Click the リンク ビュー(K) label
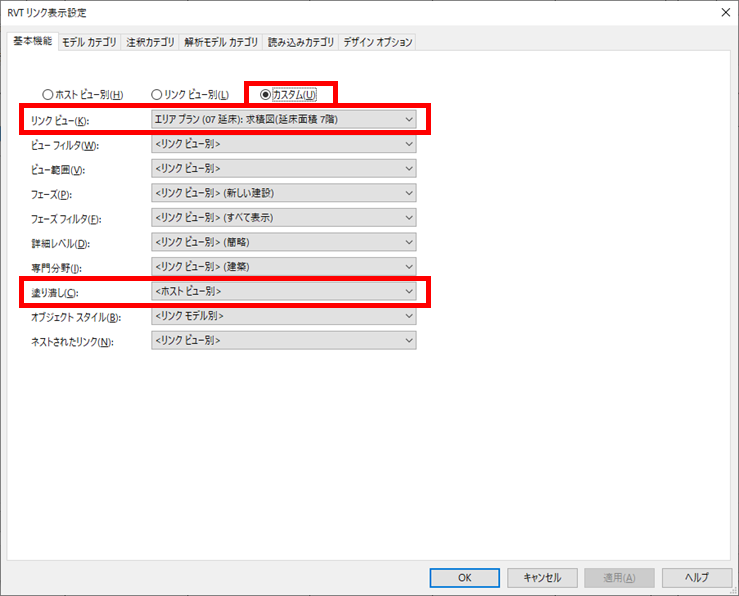The width and height of the screenshot is (739, 596). tap(60, 121)
